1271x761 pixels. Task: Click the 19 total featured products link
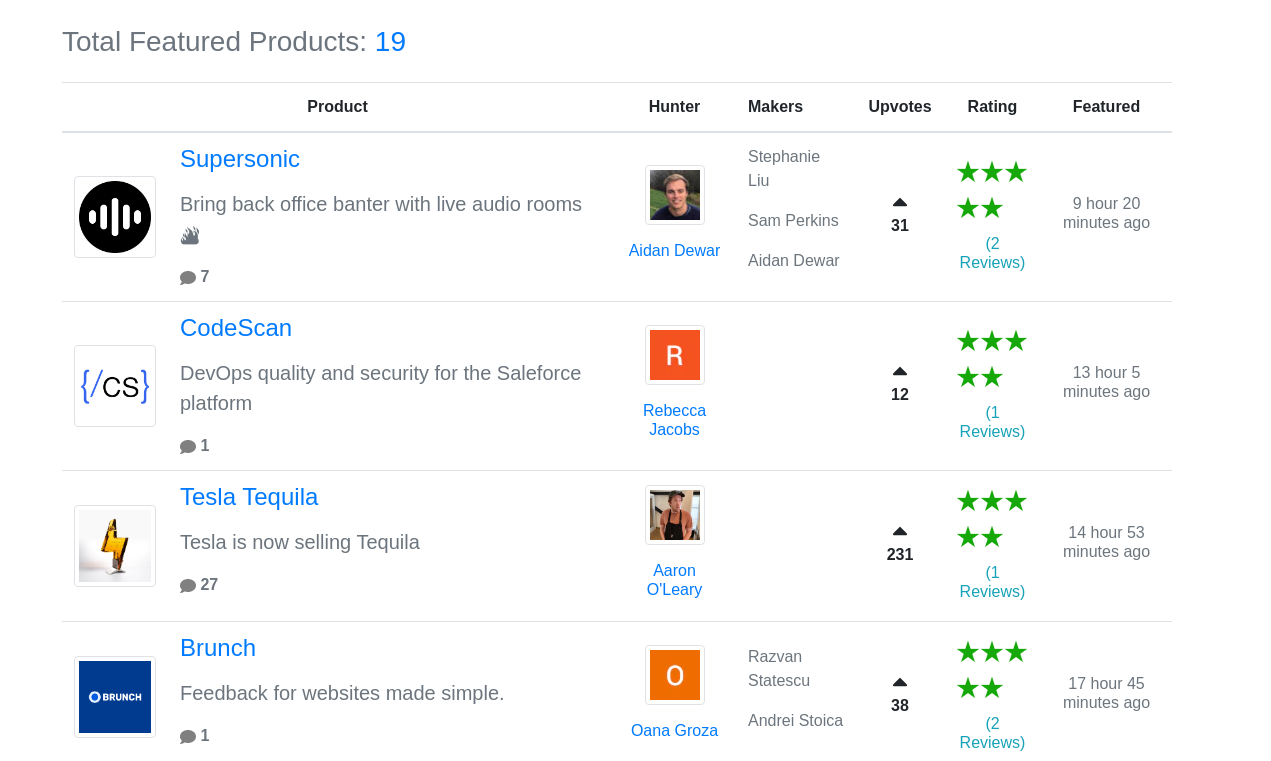[390, 41]
